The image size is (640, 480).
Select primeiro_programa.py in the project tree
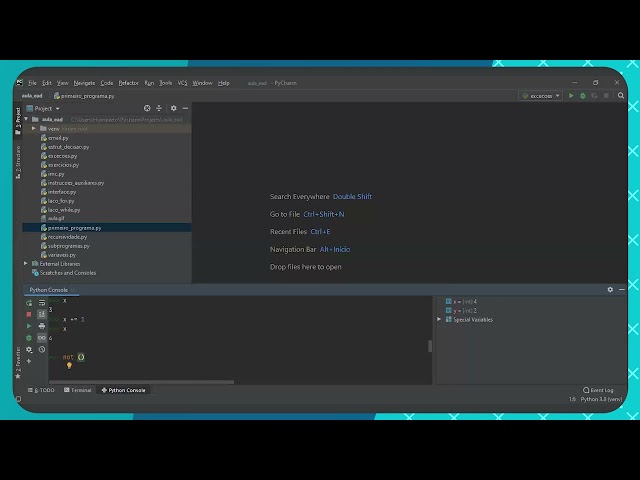coord(74,228)
